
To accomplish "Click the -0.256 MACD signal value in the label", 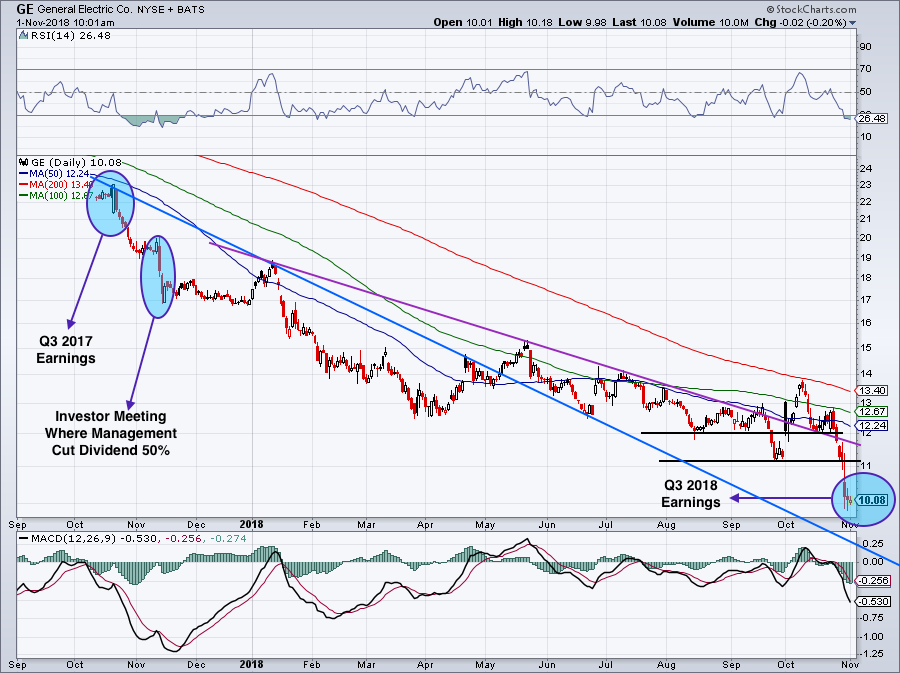I will point(183,539).
